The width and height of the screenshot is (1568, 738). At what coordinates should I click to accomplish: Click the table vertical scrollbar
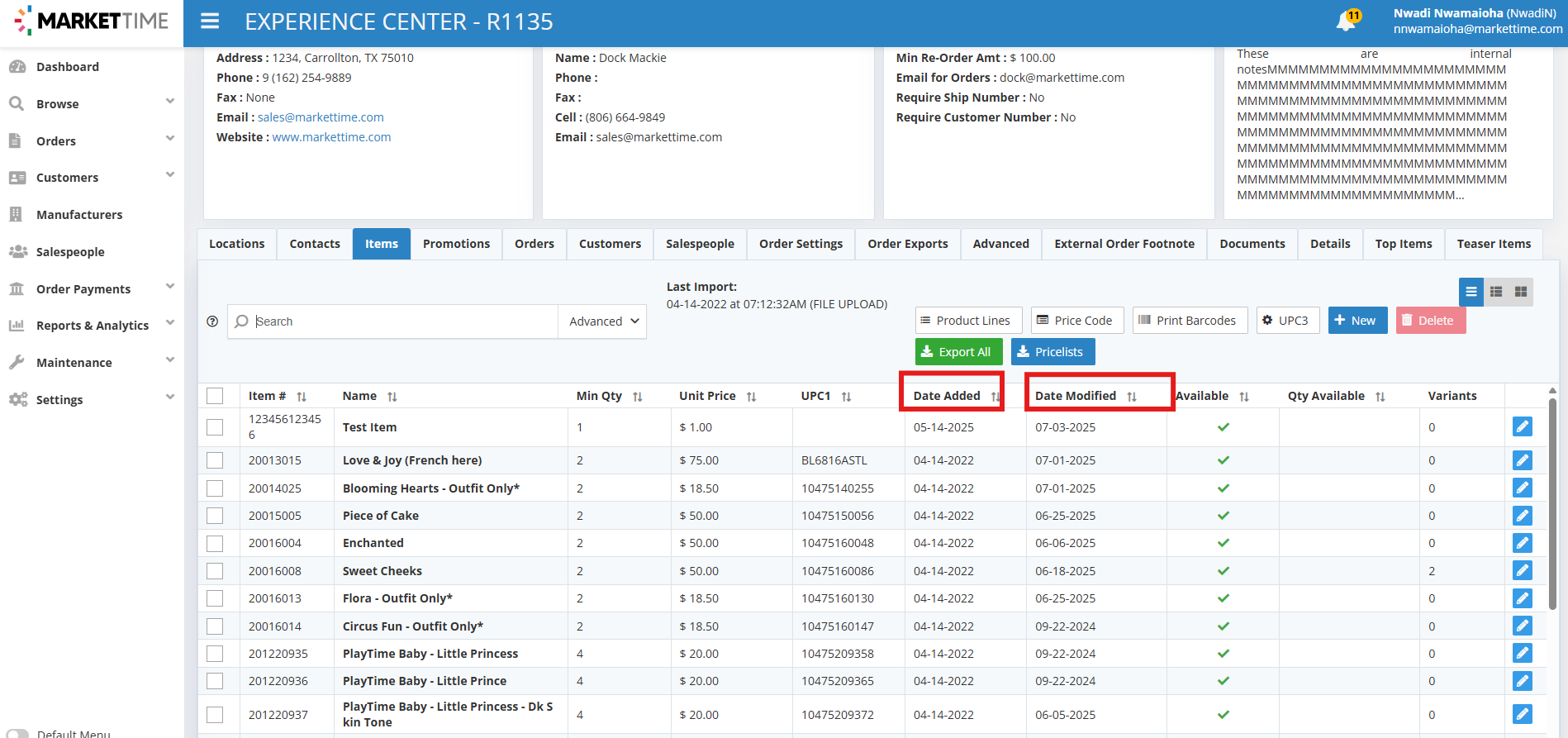[1553, 504]
